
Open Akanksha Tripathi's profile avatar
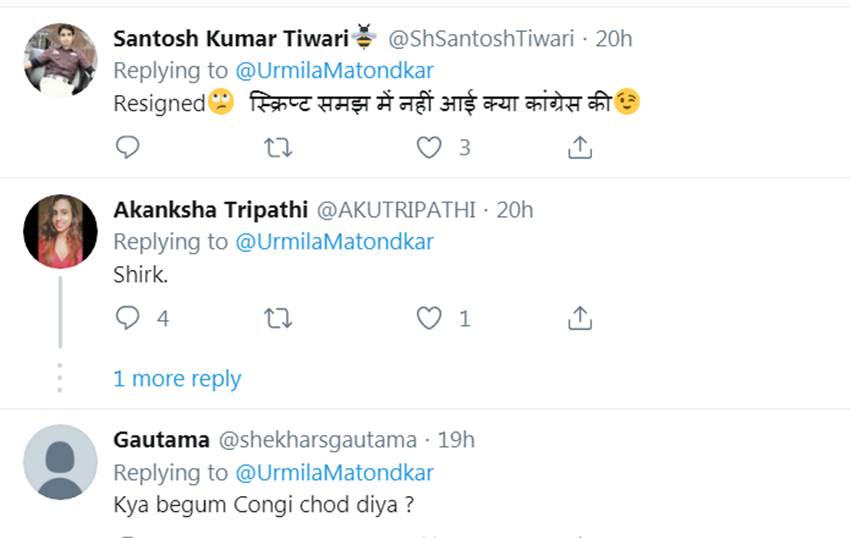point(60,231)
